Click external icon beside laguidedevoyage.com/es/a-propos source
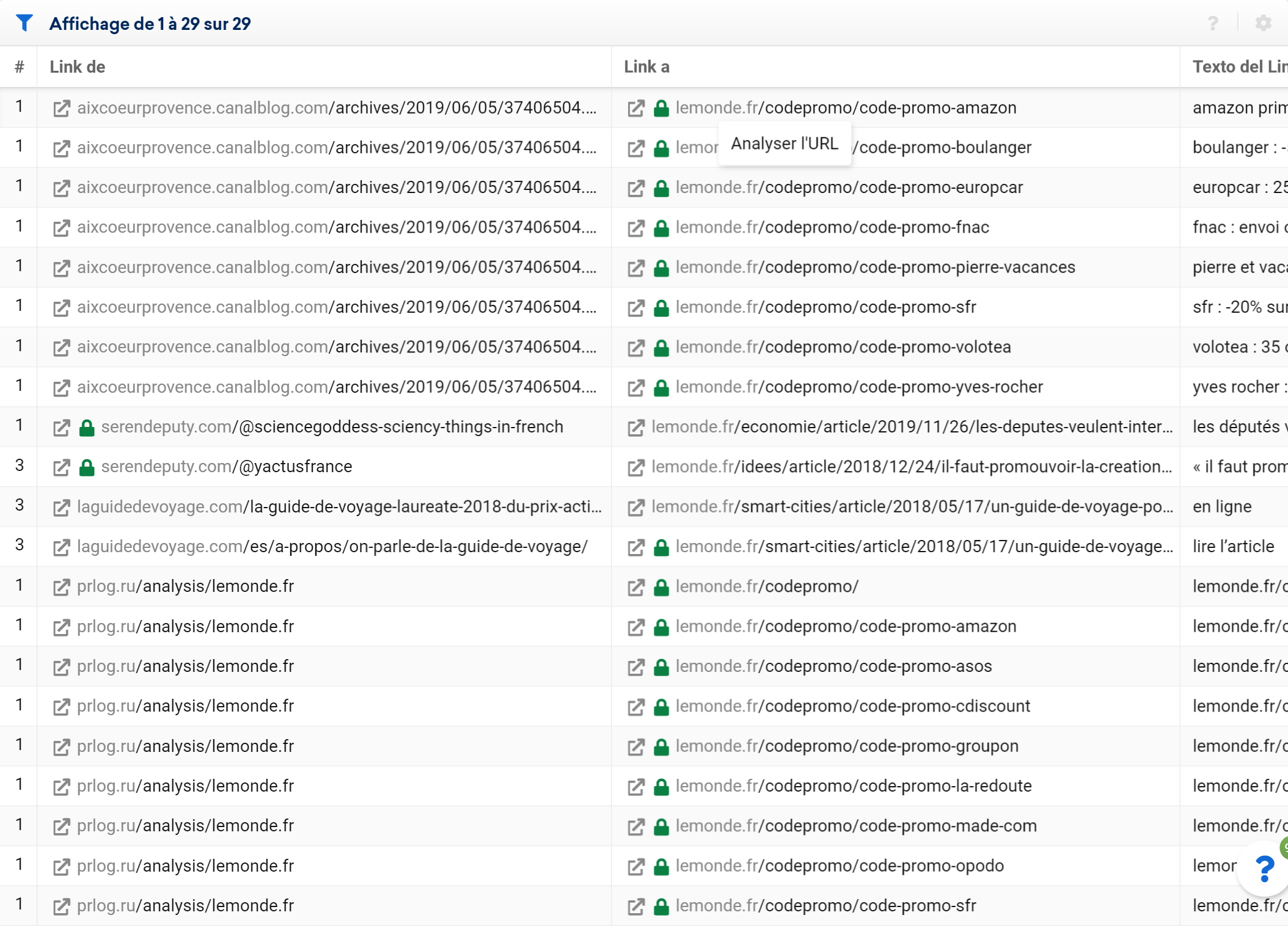 click(x=61, y=547)
